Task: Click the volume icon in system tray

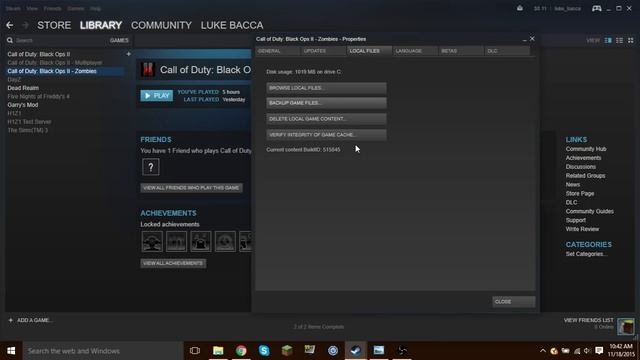Action: 587,351
